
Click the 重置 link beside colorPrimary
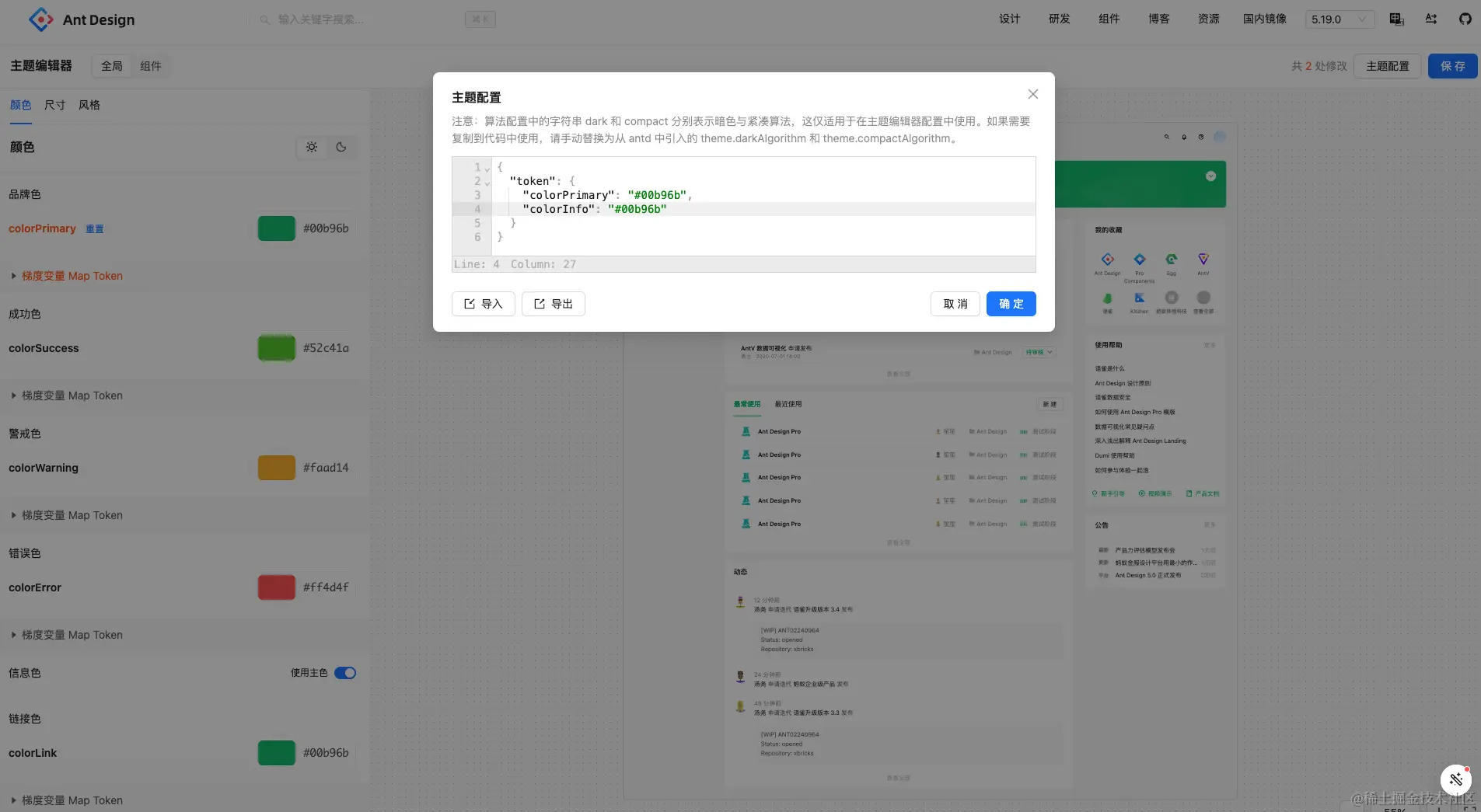pos(95,229)
